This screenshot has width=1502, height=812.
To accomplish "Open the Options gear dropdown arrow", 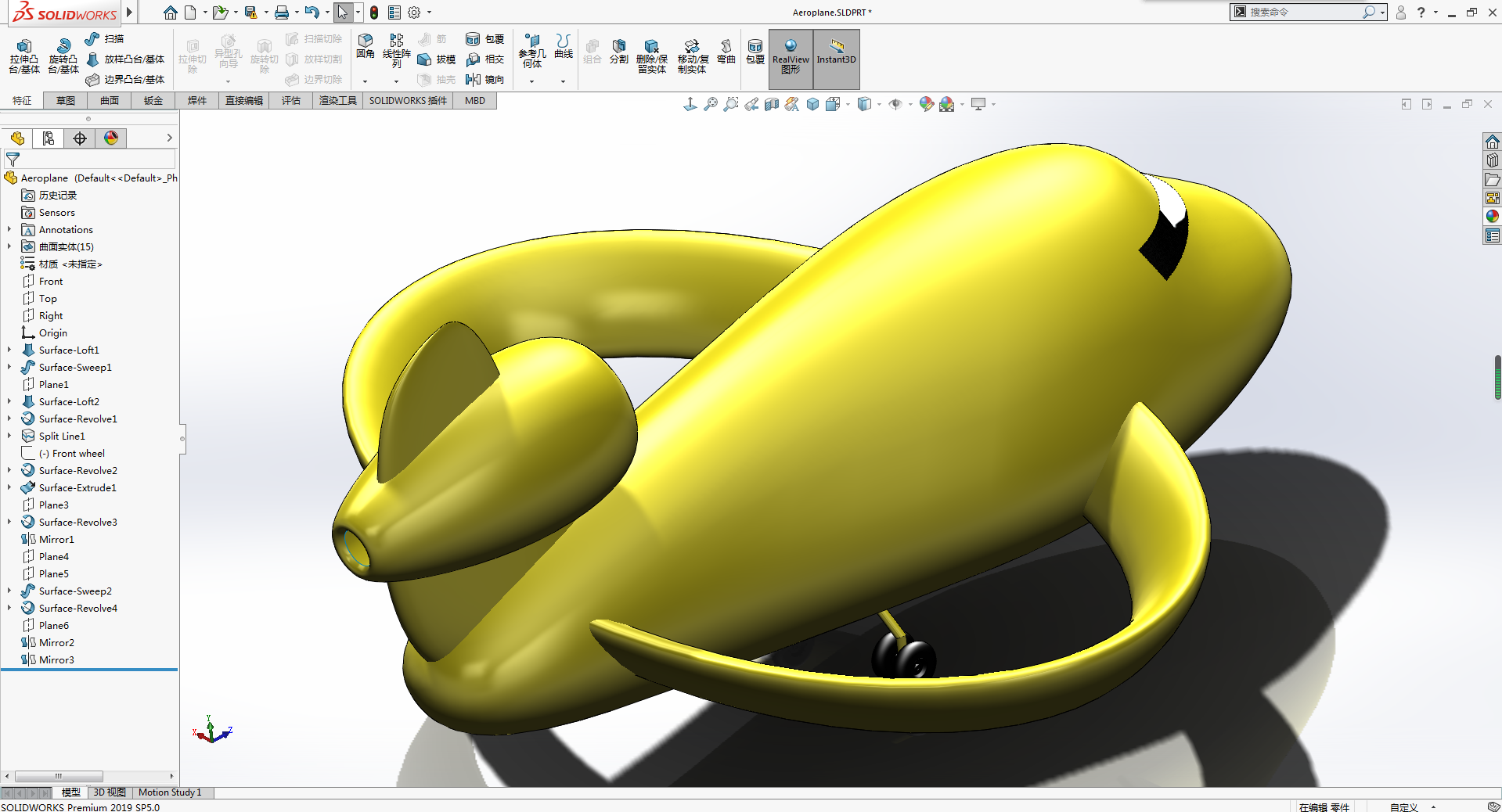I will click(429, 13).
